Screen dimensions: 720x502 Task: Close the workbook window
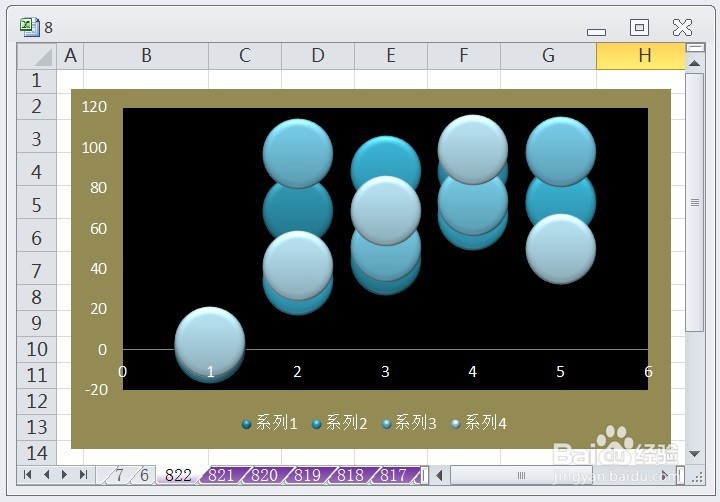[682, 27]
